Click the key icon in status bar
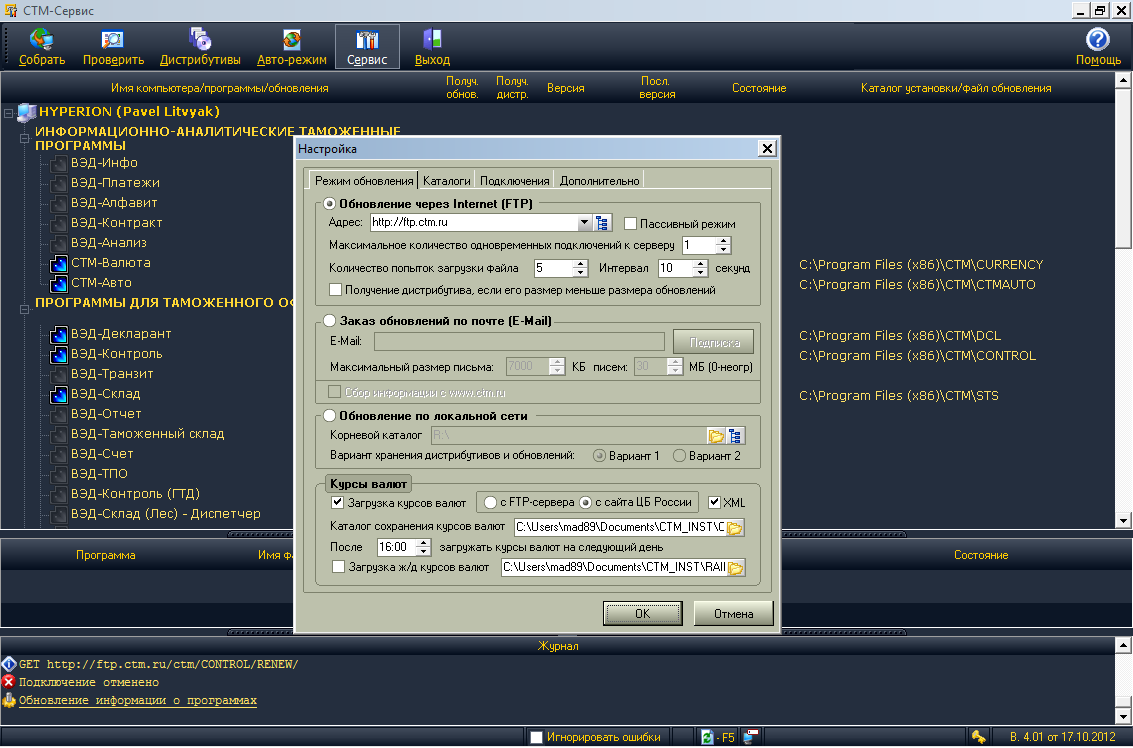This screenshot has height=748, width=1133. (978, 737)
